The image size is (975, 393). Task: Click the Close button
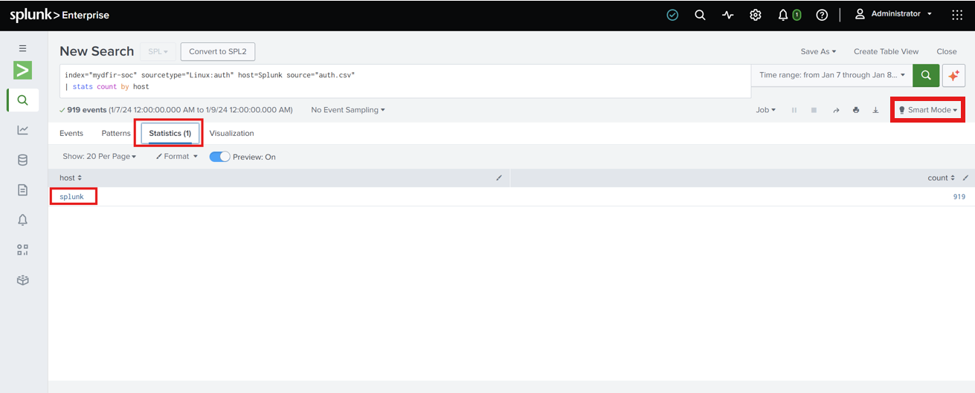point(946,52)
